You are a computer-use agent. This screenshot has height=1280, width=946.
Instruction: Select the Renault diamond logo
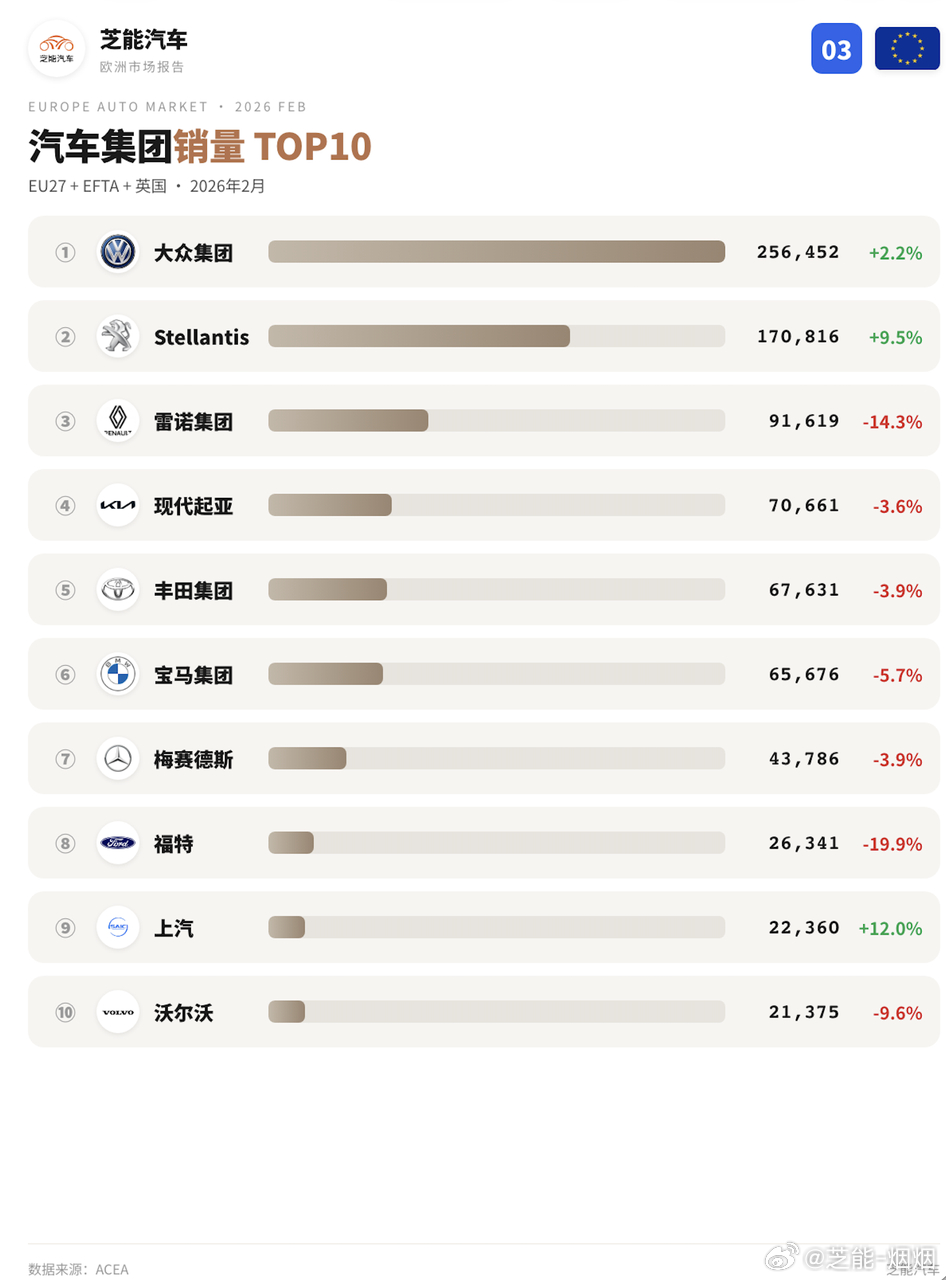pos(118,421)
